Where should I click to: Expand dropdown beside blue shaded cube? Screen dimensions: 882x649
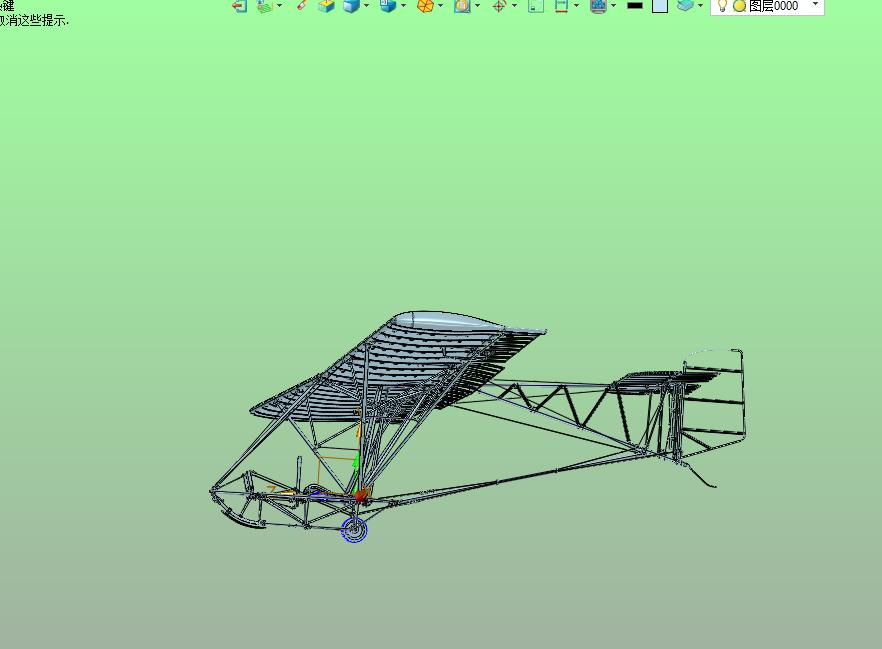point(367,6)
